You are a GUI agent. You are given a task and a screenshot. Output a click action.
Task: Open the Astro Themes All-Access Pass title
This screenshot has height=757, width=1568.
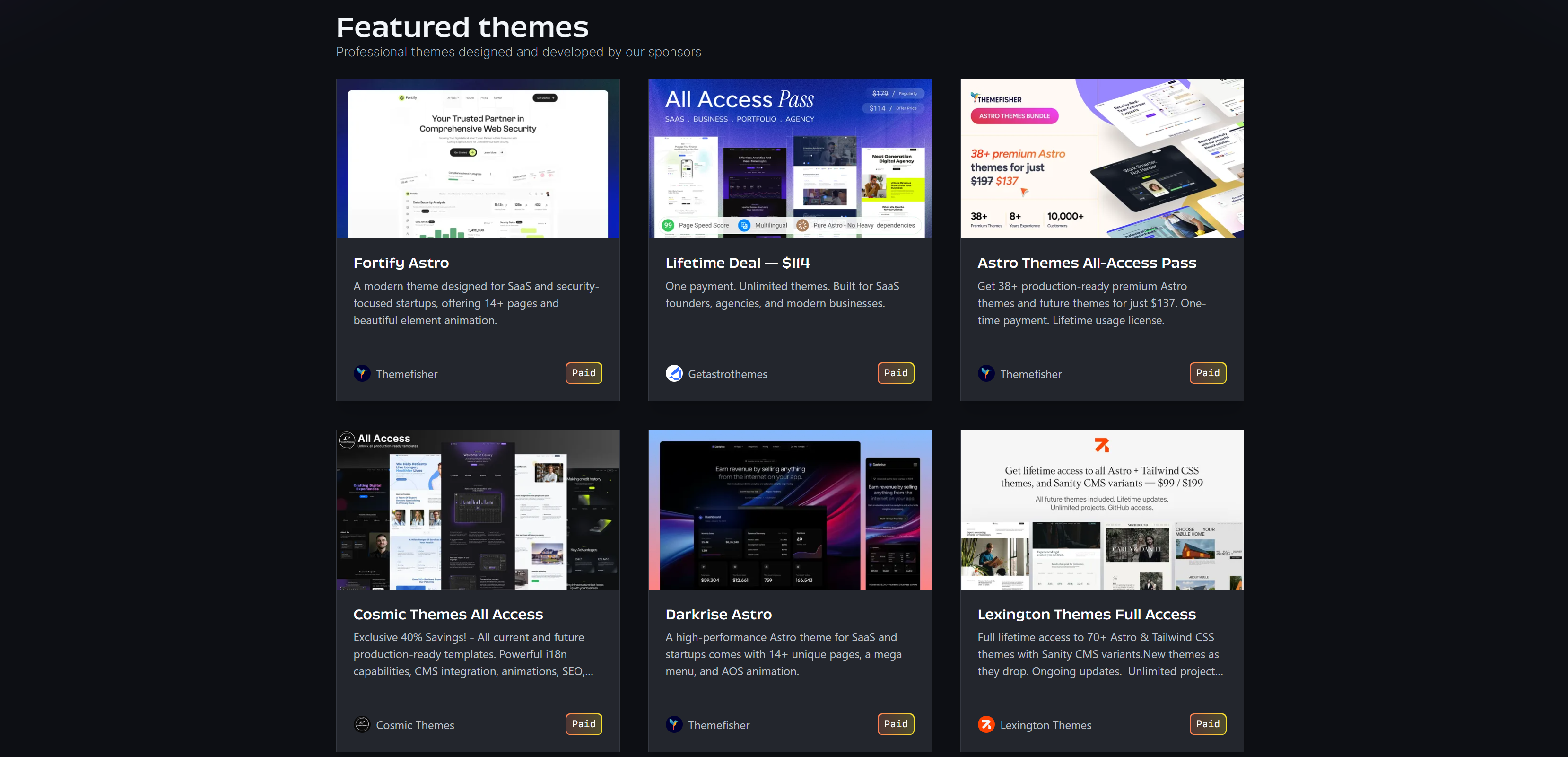[x=1087, y=263]
